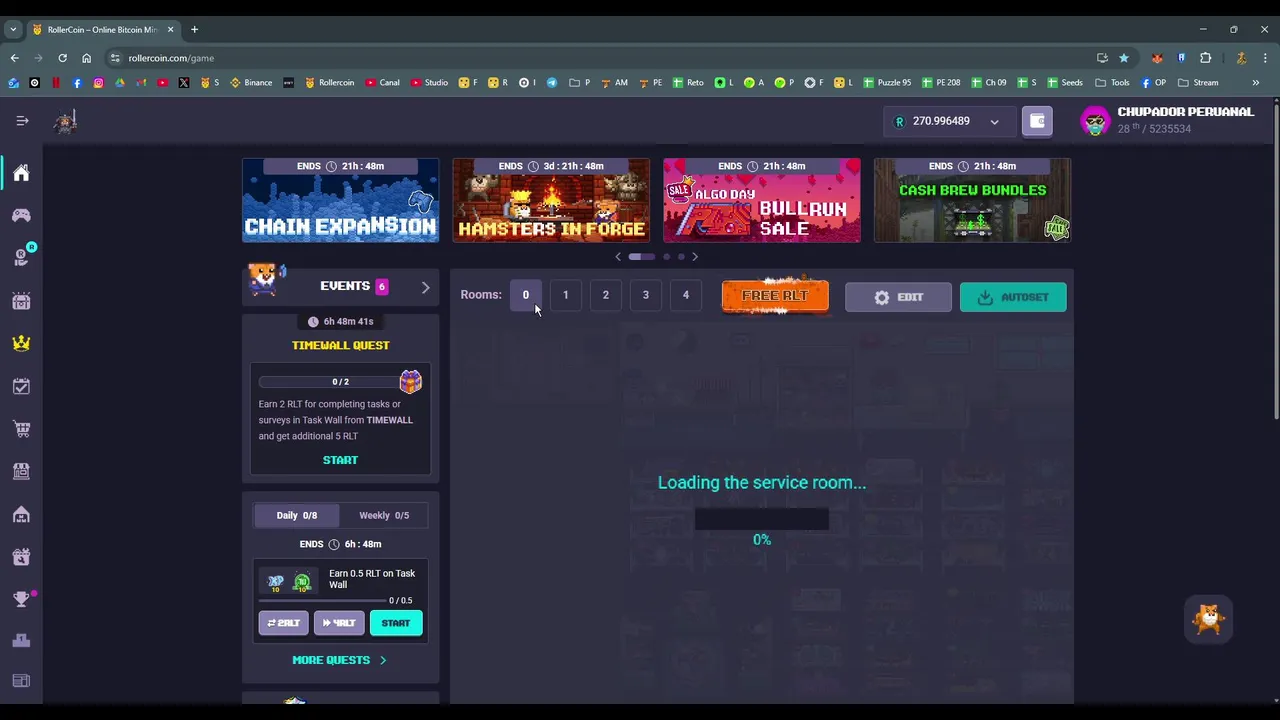Click the EDIT room button
The height and width of the screenshot is (720, 1280).
898,297
